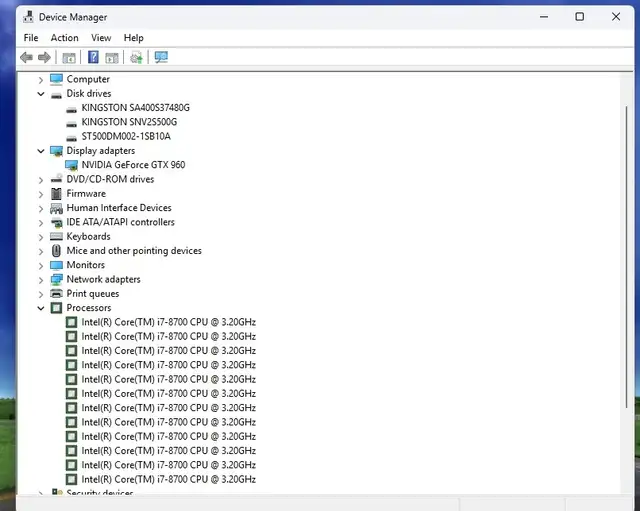640x511 pixels.
Task: Open the Action menu
Action: click(64, 38)
